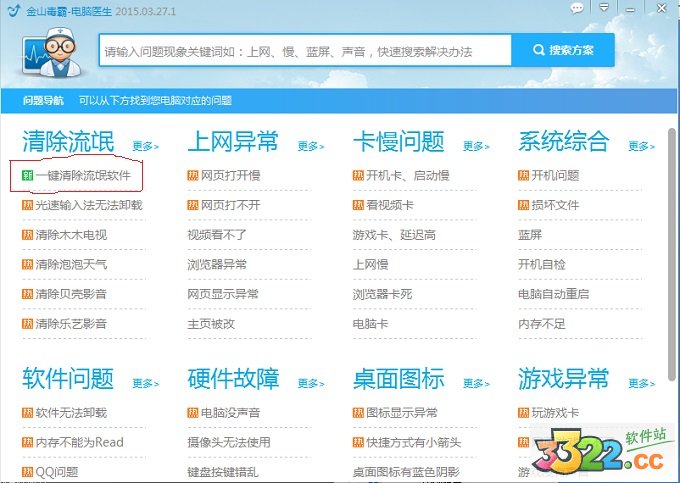Click 浏览器异常
680x483 pixels.
217,264
